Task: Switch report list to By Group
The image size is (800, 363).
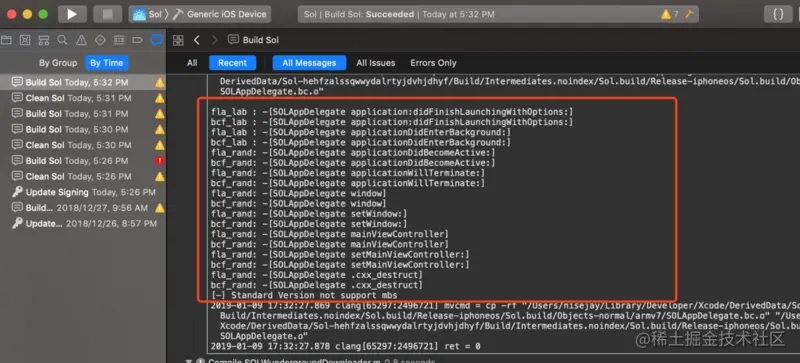Action: pos(58,63)
